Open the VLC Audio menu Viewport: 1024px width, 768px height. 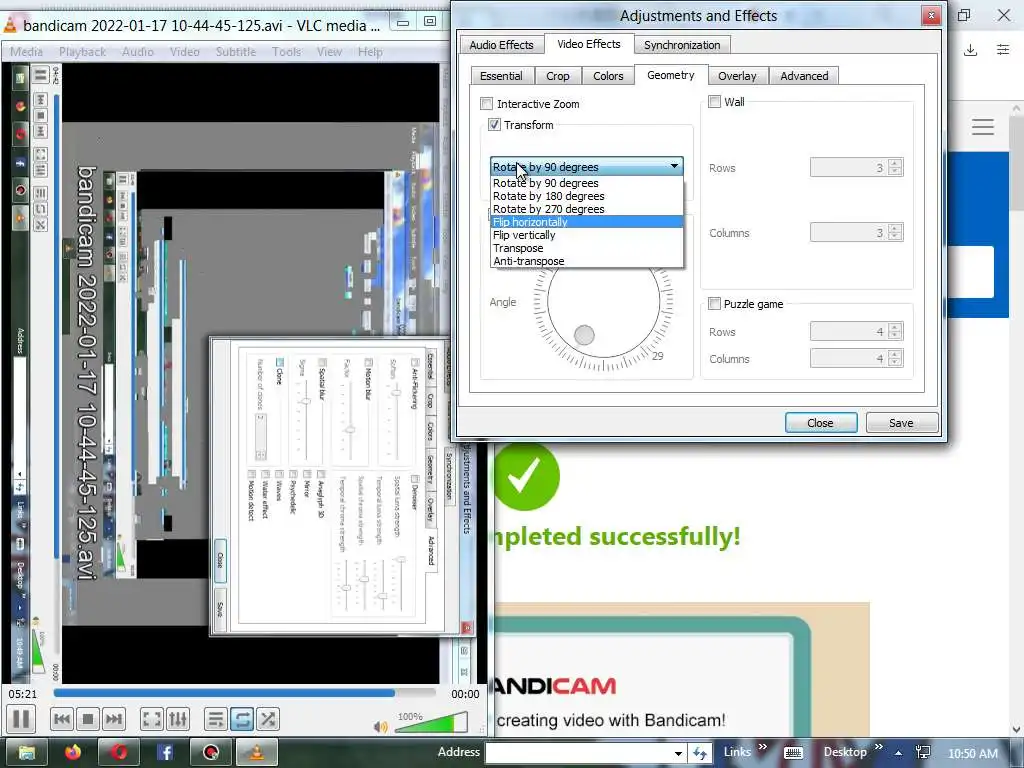coord(138,52)
